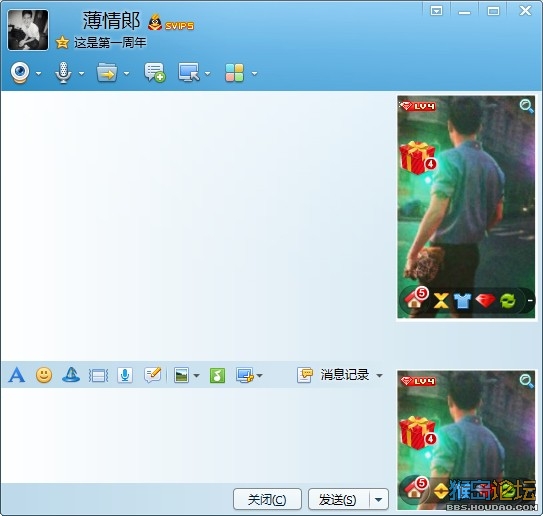Expand applications menu dropdown arrow
The height and width of the screenshot is (516, 543).
(x=255, y=73)
